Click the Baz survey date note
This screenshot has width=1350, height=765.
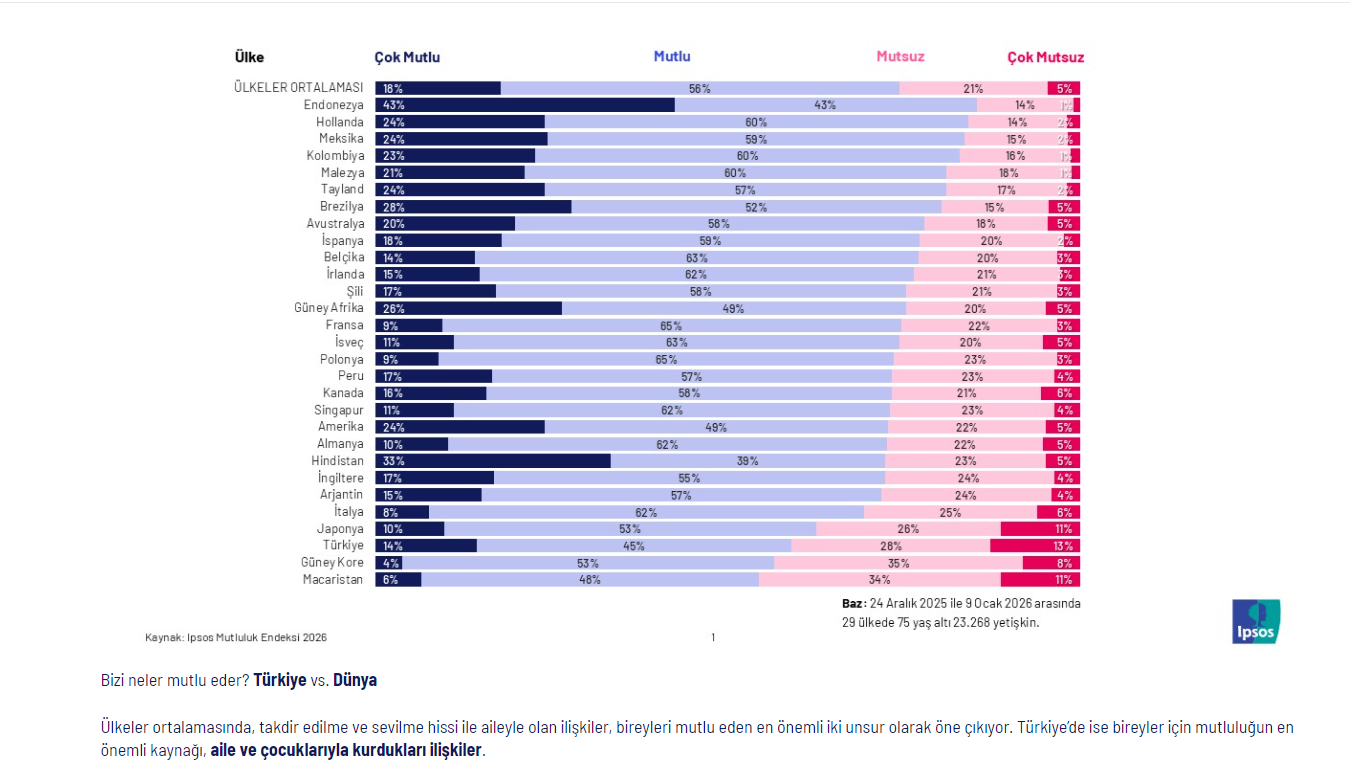coord(961,613)
